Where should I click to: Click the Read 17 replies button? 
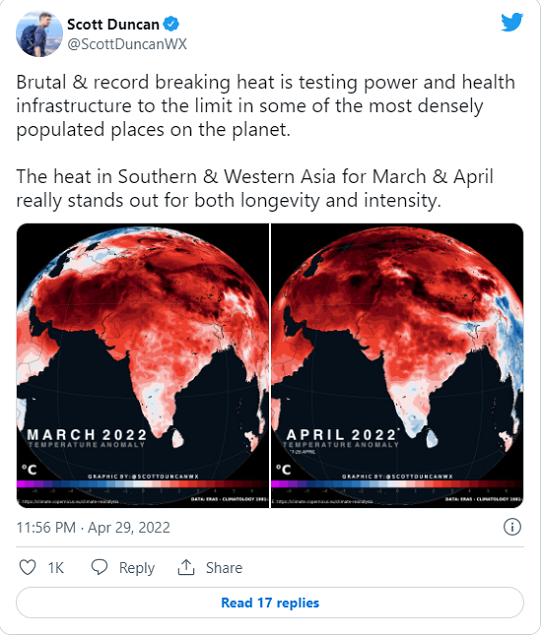270,602
